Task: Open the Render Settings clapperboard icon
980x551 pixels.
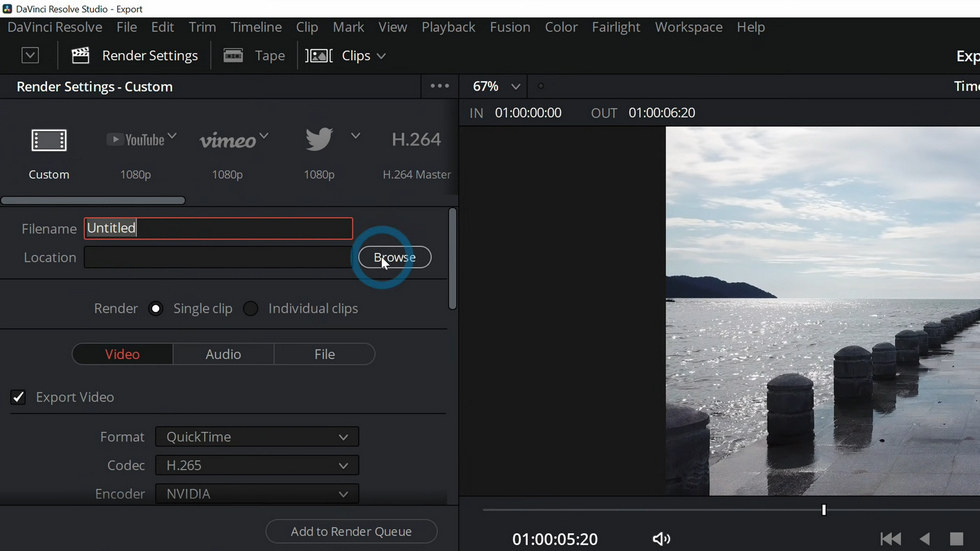Action: 80,56
